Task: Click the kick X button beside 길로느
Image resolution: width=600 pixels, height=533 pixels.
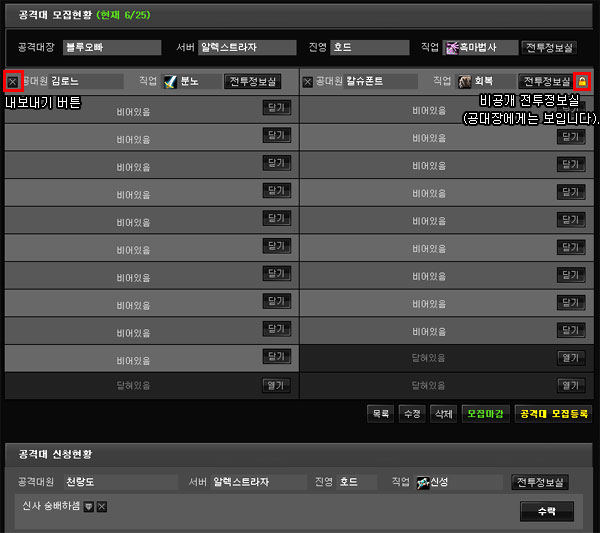Action: click(13, 81)
